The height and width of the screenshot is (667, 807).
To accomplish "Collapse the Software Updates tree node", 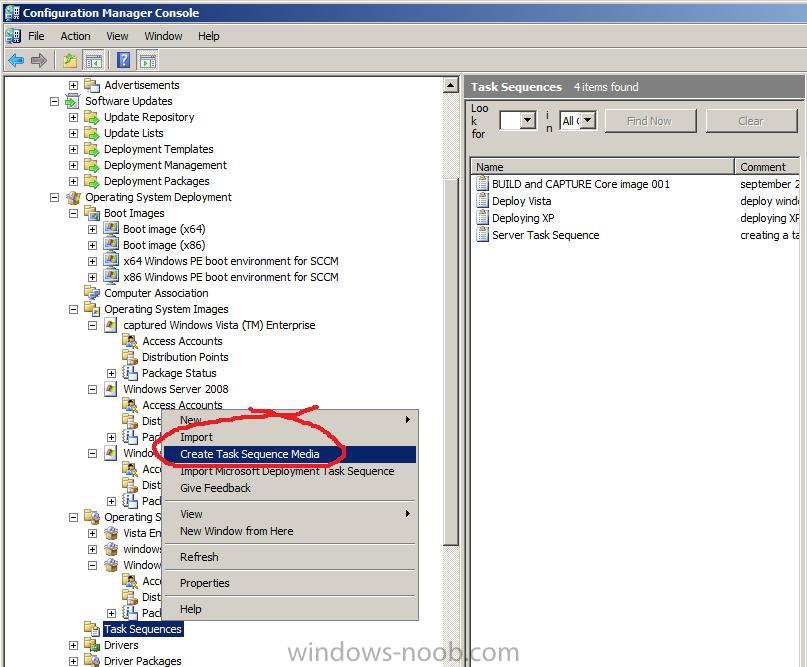I will (55, 101).
